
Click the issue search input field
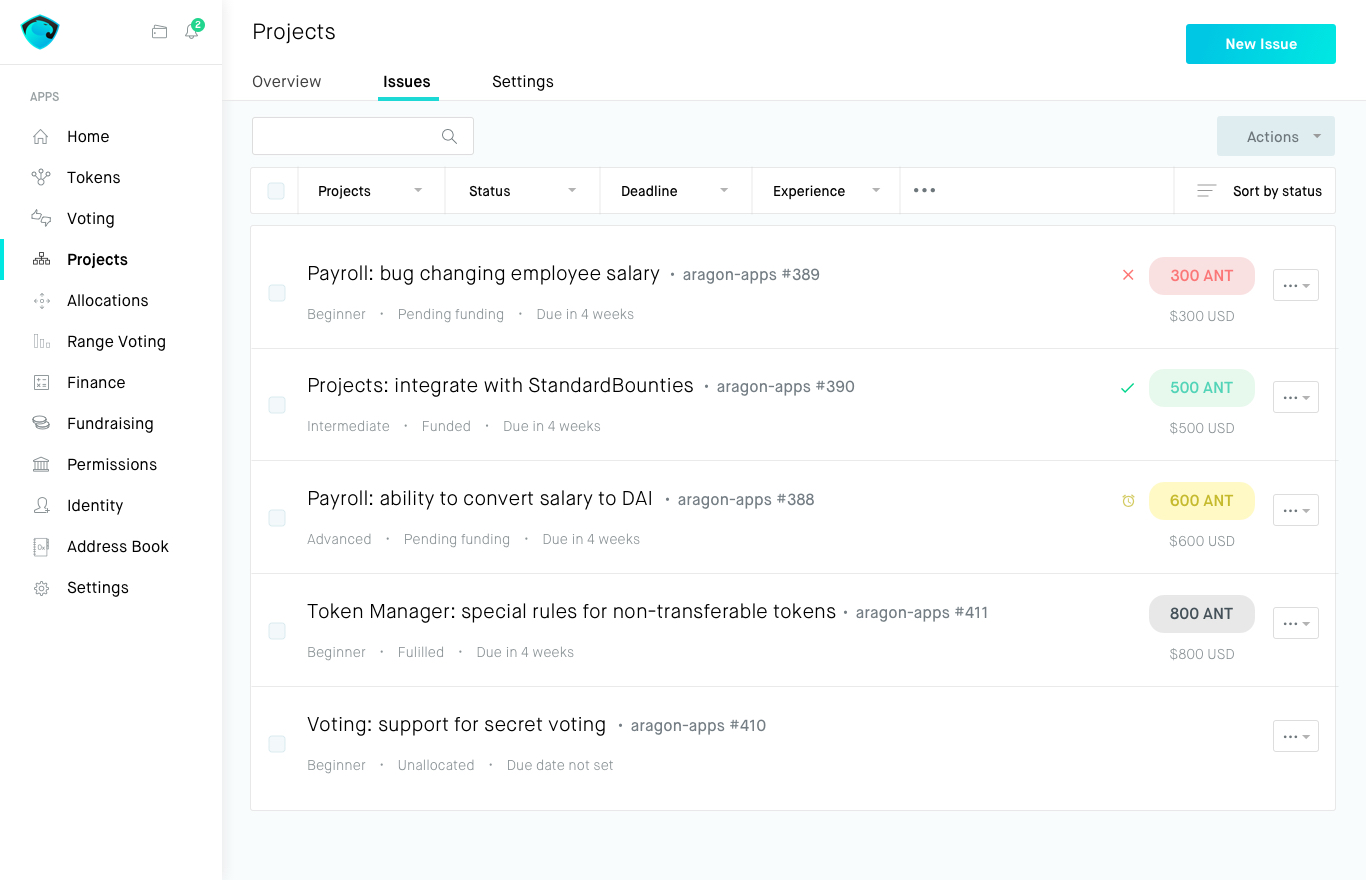pos(363,136)
